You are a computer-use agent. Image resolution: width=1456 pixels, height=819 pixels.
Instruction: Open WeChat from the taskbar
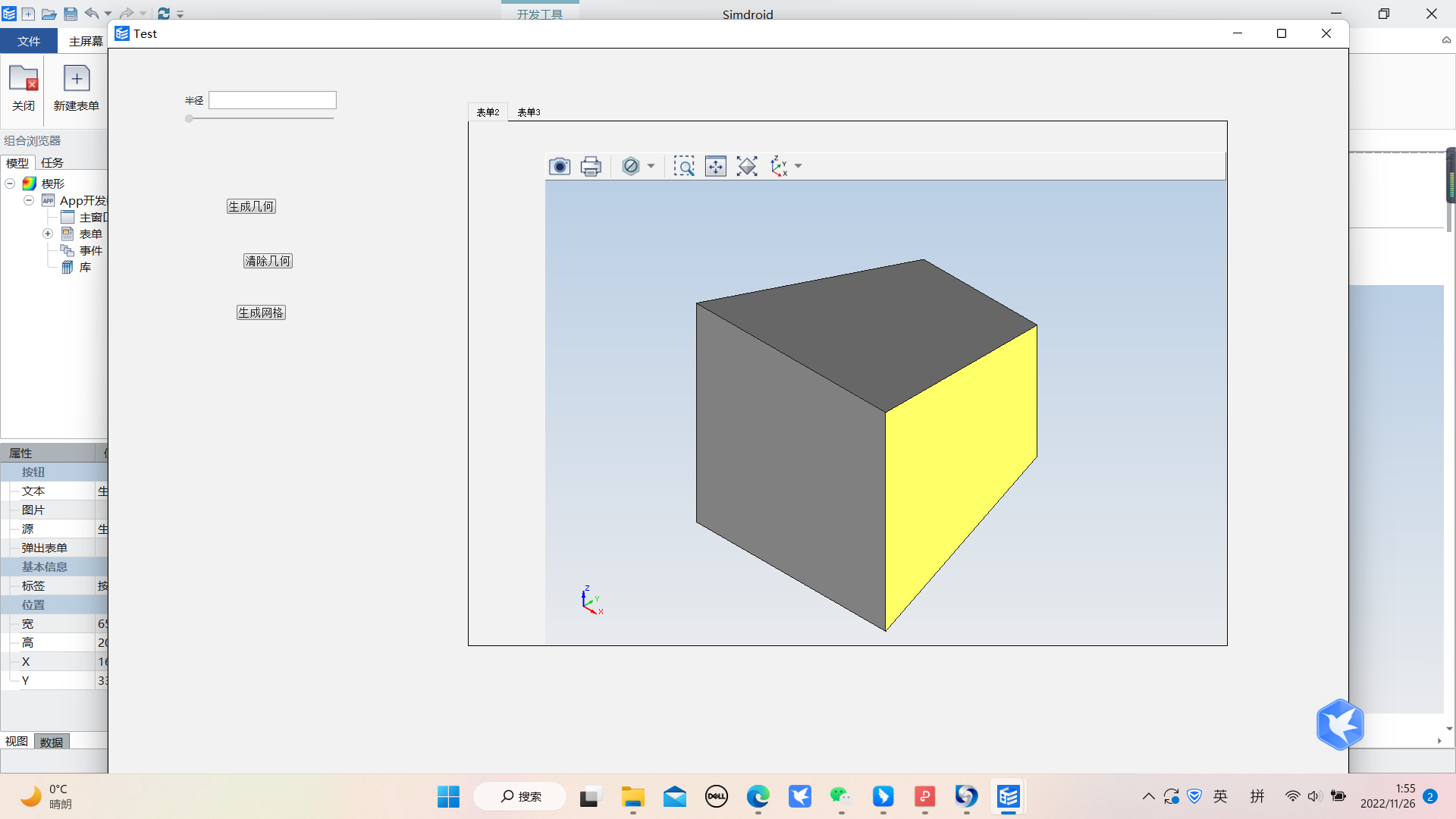[841, 796]
